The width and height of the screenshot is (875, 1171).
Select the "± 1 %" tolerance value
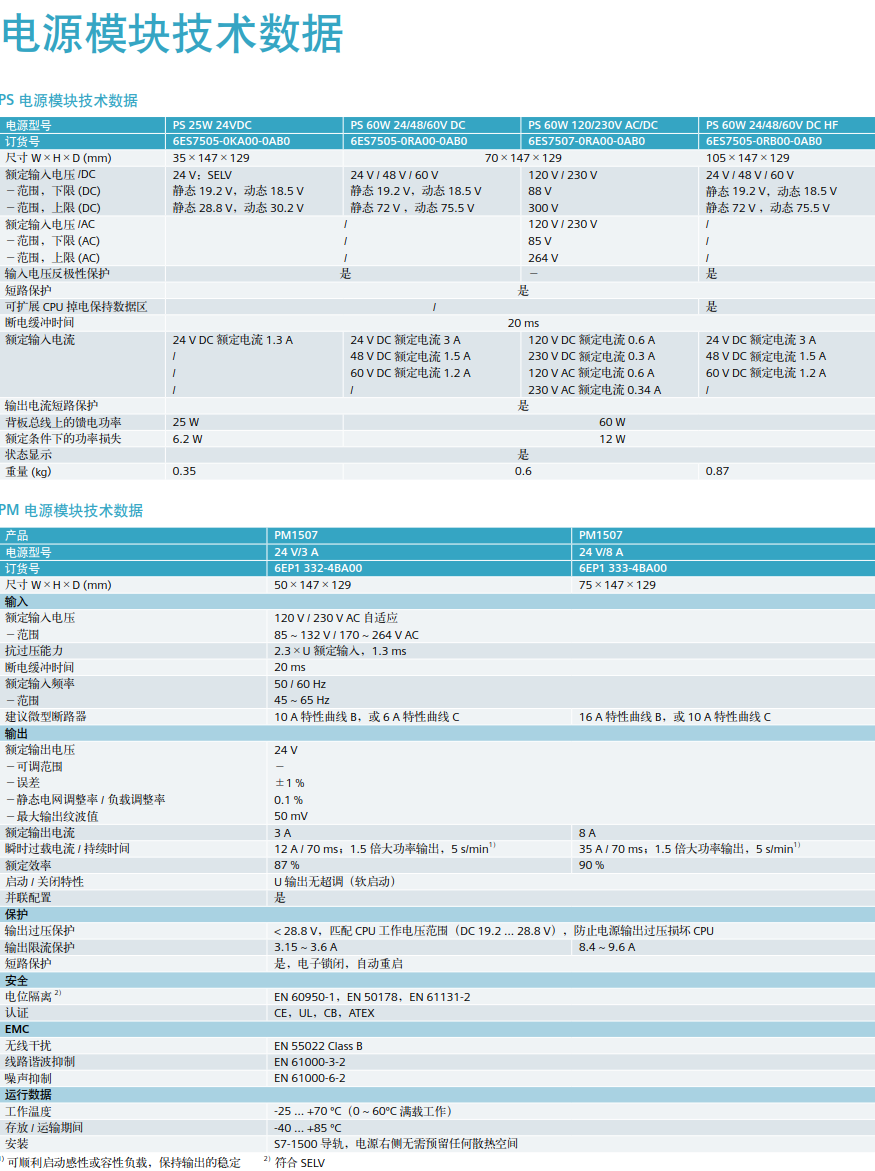(290, 783)
